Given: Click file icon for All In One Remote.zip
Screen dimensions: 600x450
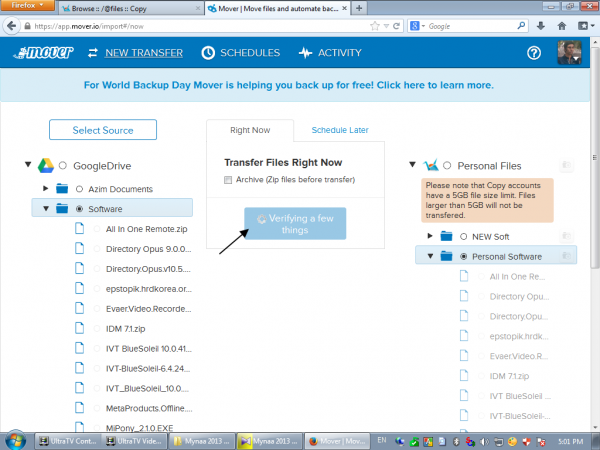Looking at the screenshot, I should click(x=80, y=228).
